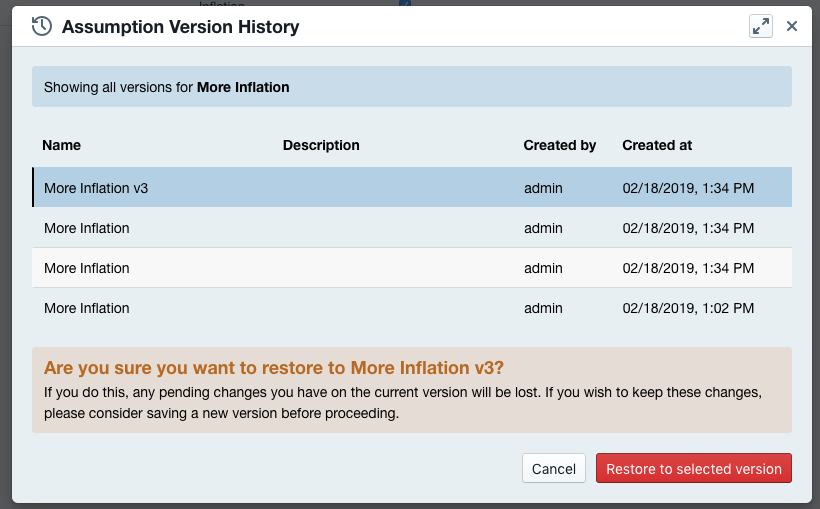
Task: Click the pending changes warning paragraph
Action: click(400, 400)
